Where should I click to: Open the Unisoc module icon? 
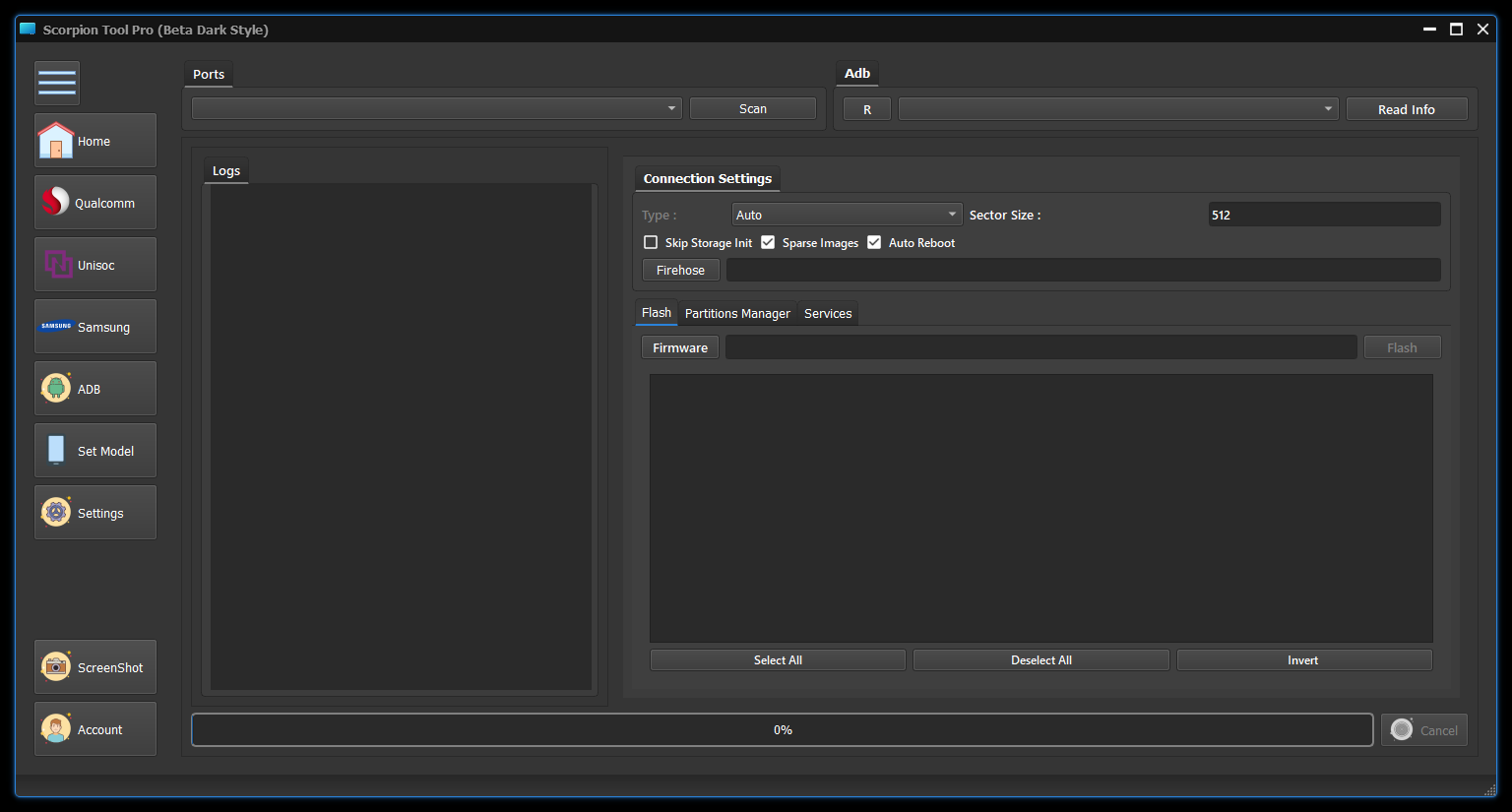click(x=58, y=265)
